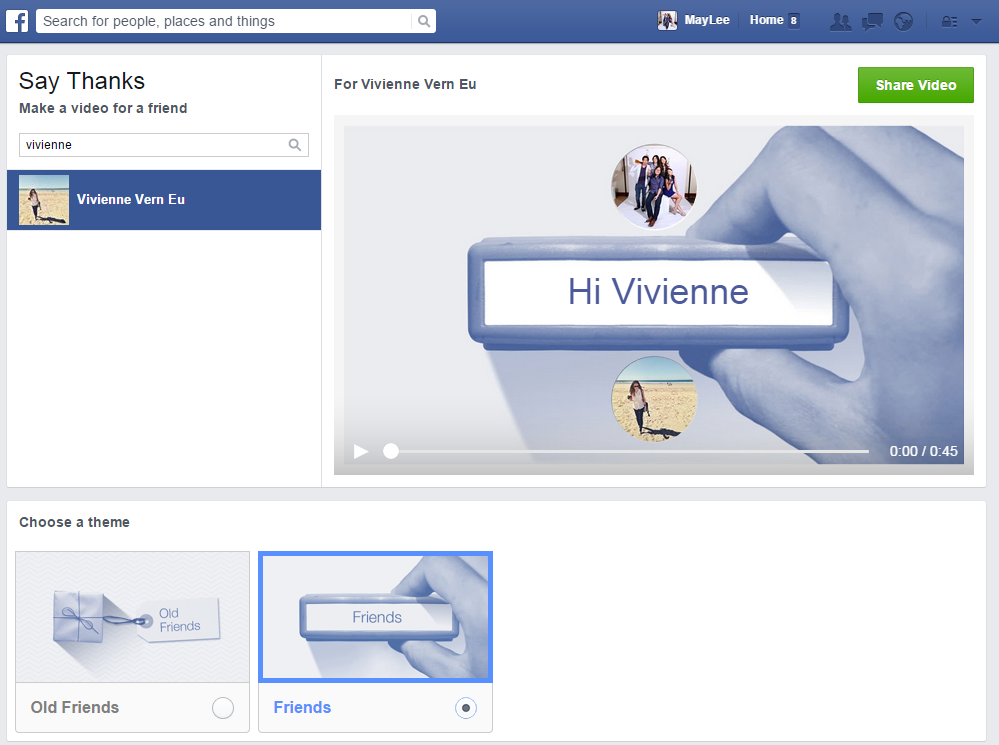
Task: Select Vivienne Vern Eu from the friend list
Action: click(x=164, y=200)
